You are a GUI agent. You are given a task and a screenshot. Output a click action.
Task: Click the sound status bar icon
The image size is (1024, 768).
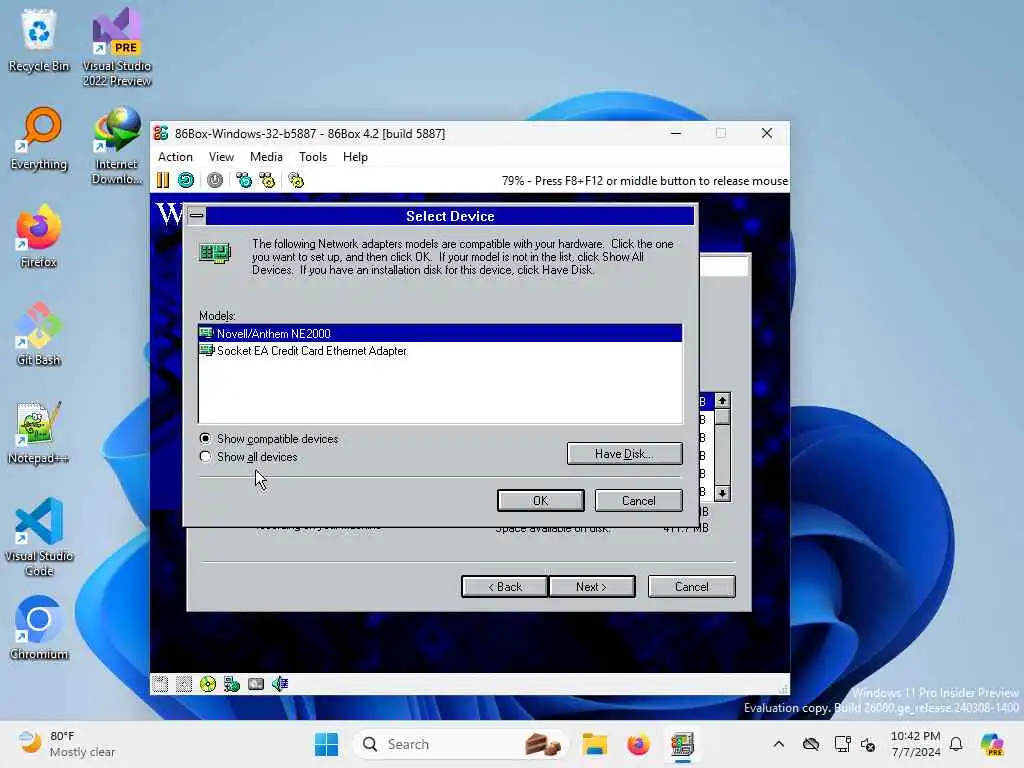pyautogui.click(x=280, y=684)
